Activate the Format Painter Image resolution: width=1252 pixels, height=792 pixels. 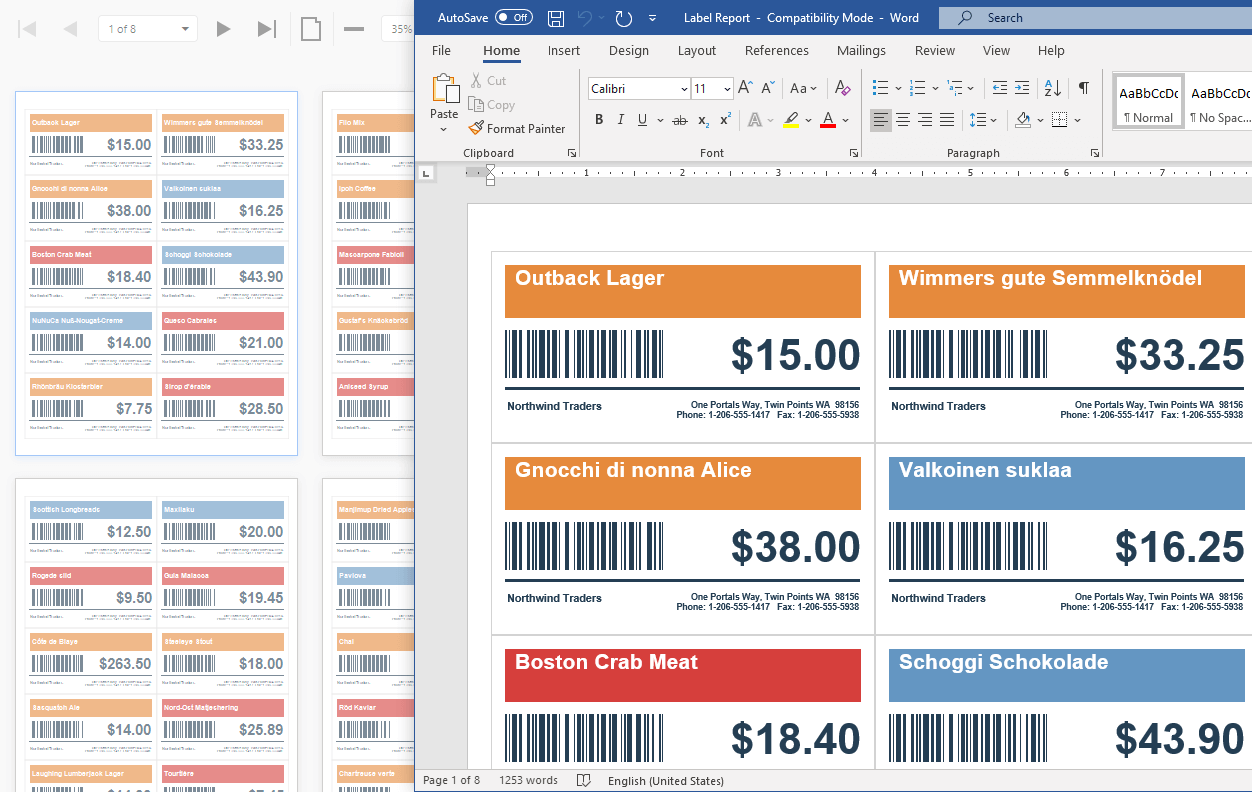tap(517, 128)
